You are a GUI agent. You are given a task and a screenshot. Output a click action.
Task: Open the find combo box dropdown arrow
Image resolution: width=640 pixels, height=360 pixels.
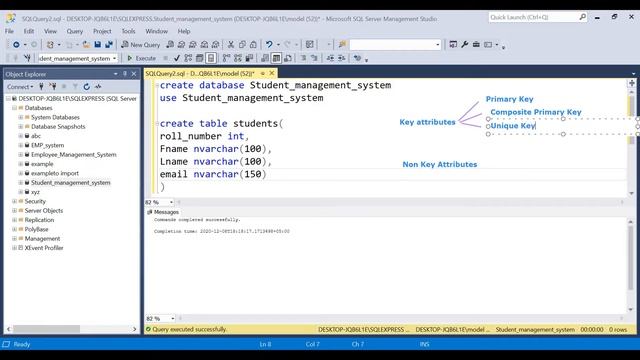pos(438,44)
